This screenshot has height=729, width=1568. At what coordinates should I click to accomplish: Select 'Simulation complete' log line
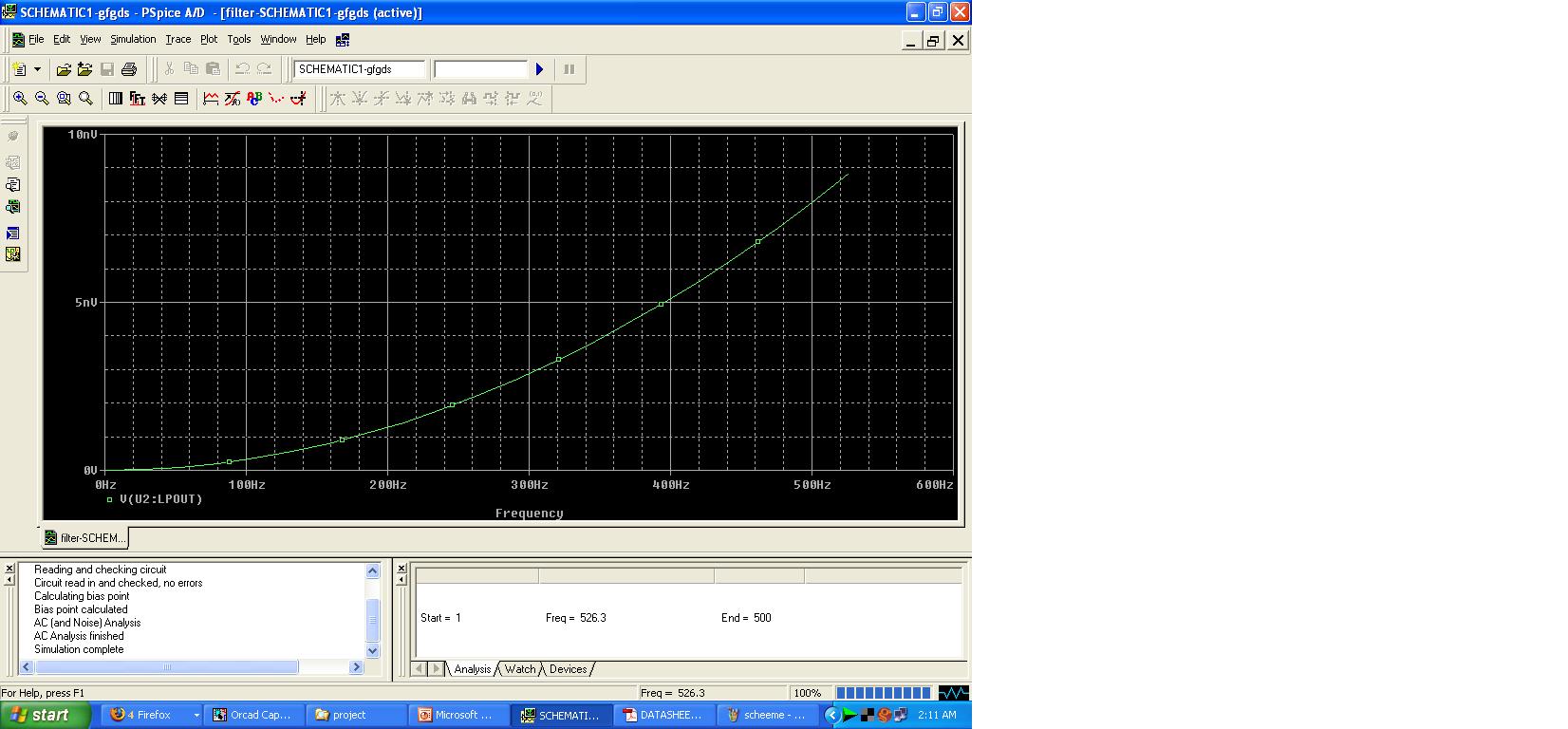[79, 649]
